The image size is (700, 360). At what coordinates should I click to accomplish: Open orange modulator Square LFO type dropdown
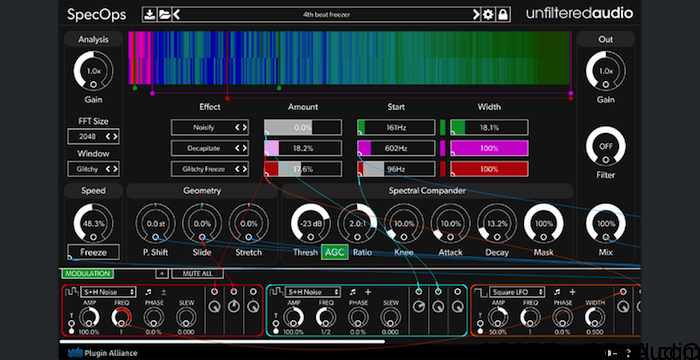coord(517,292)
